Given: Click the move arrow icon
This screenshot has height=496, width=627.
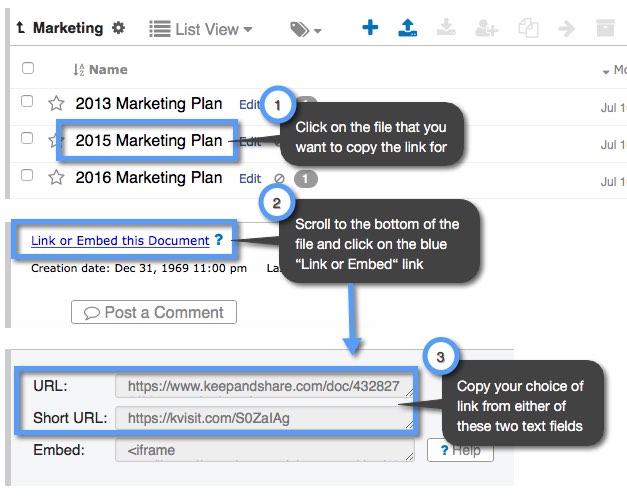Looking at the screenshot, I should click(566, 28).
